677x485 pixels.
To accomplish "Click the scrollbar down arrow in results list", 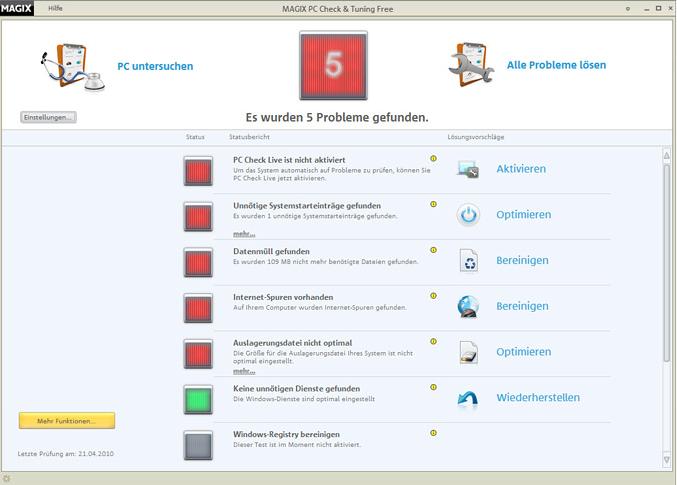I will pyautogui.click(x=666, y=459).
